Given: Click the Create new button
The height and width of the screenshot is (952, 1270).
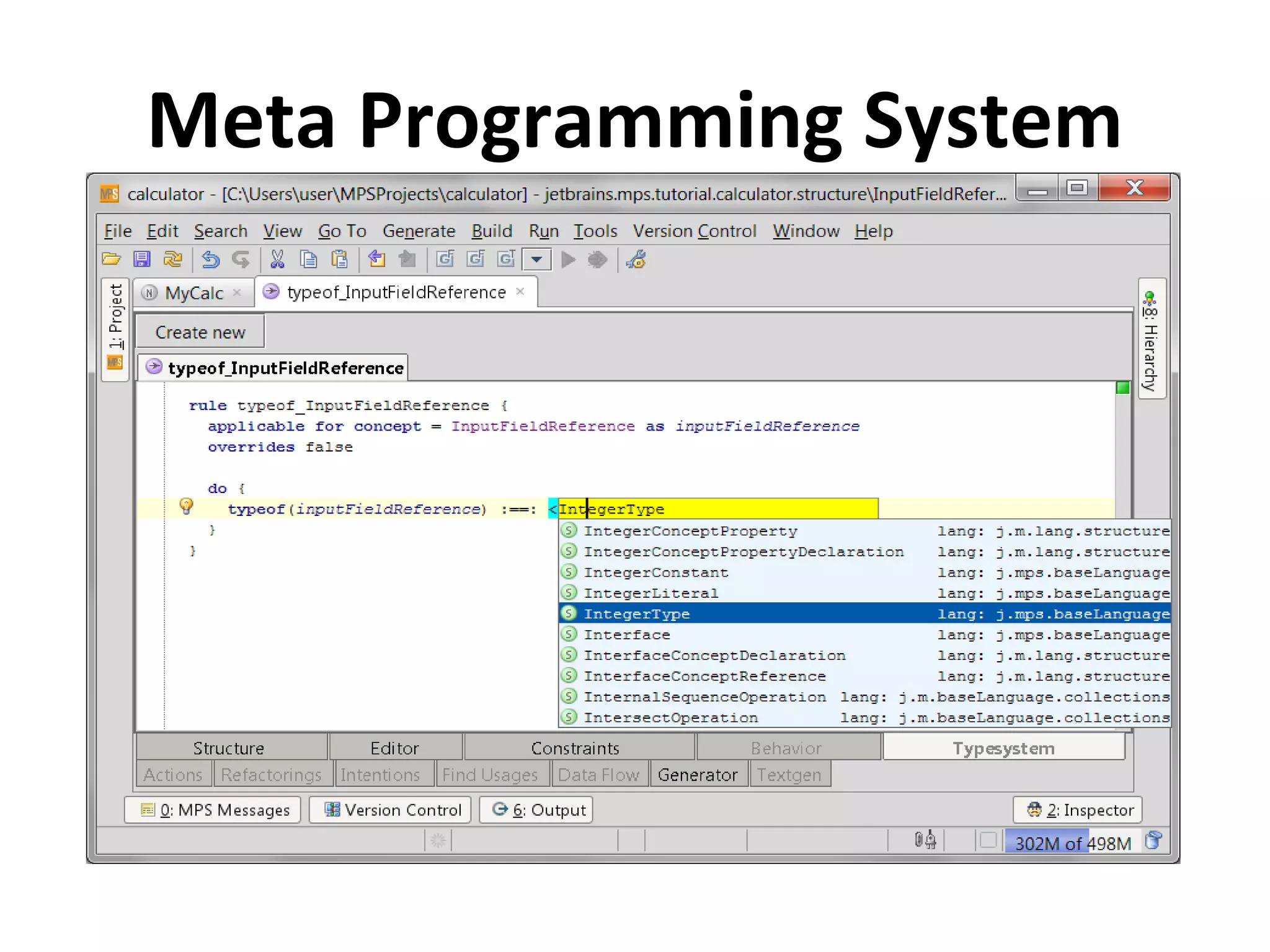Looking at the screenshot, I should [200, 332].
